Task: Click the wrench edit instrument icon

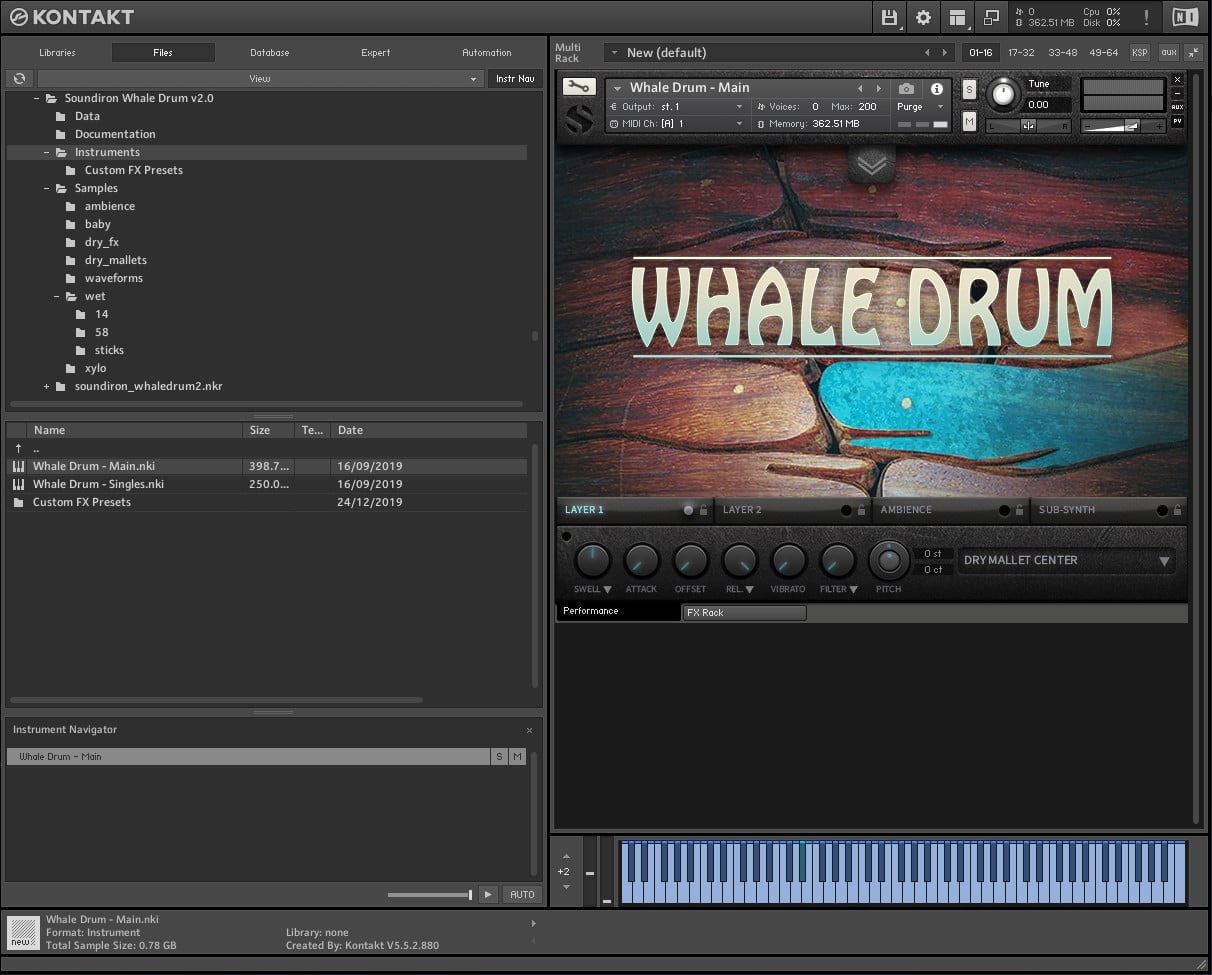Action: pyautogui.click(x=578, y=87)
